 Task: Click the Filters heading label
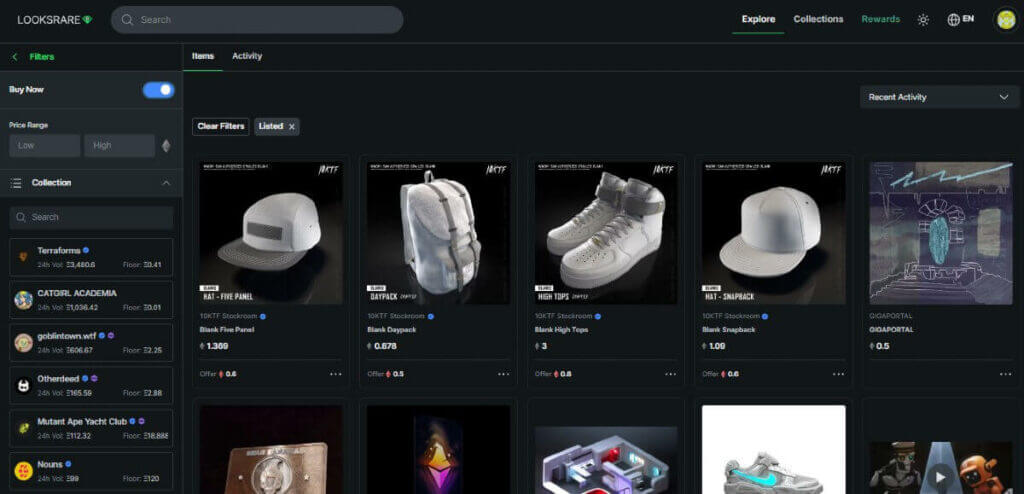click(42, 57)
